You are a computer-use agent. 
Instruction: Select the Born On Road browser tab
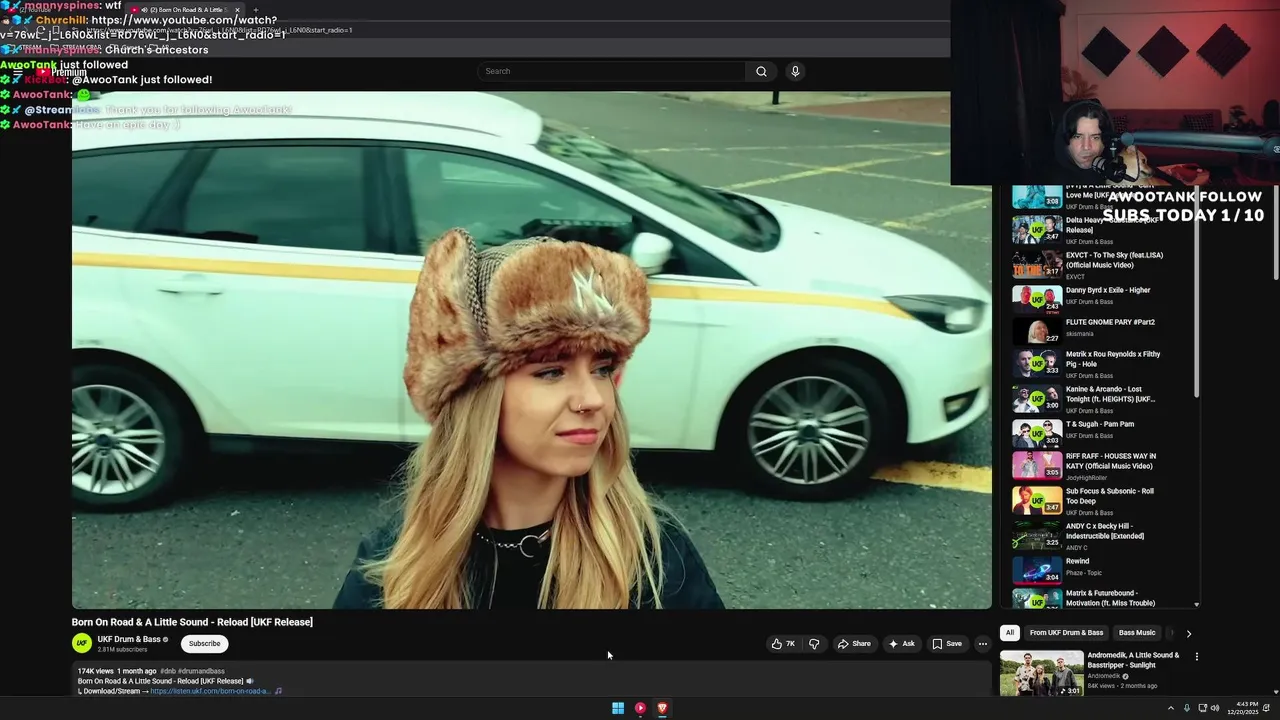click(185, 10)
